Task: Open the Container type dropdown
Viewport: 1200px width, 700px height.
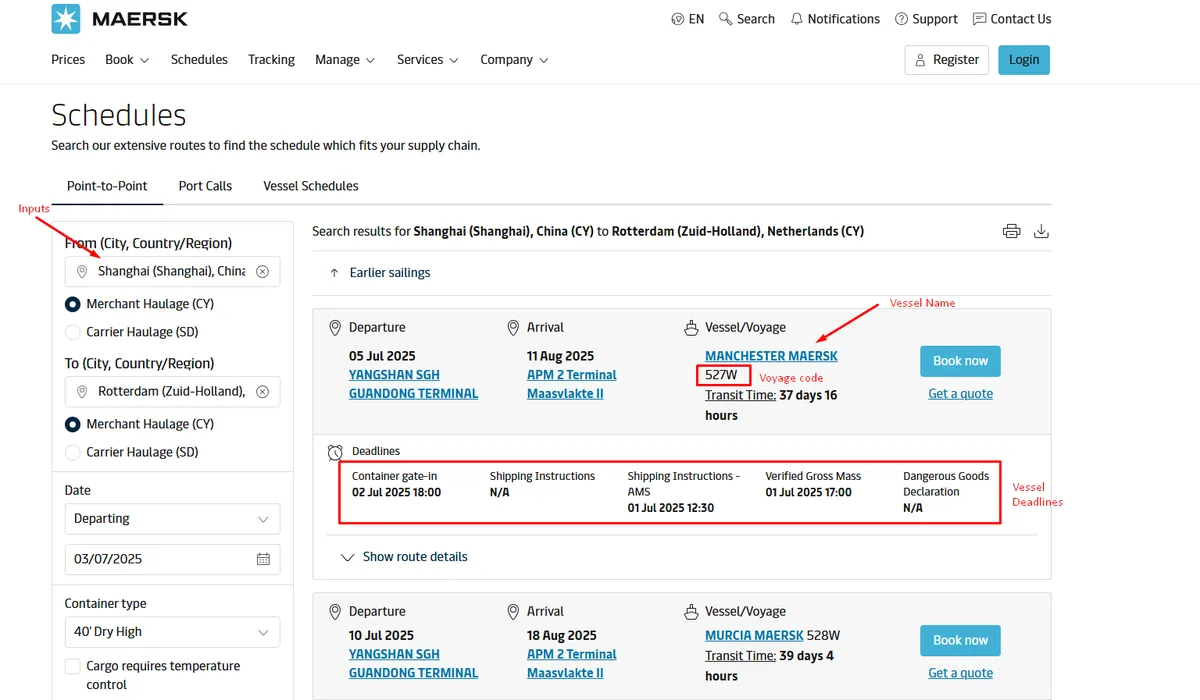Action: (x=171, y=631)
